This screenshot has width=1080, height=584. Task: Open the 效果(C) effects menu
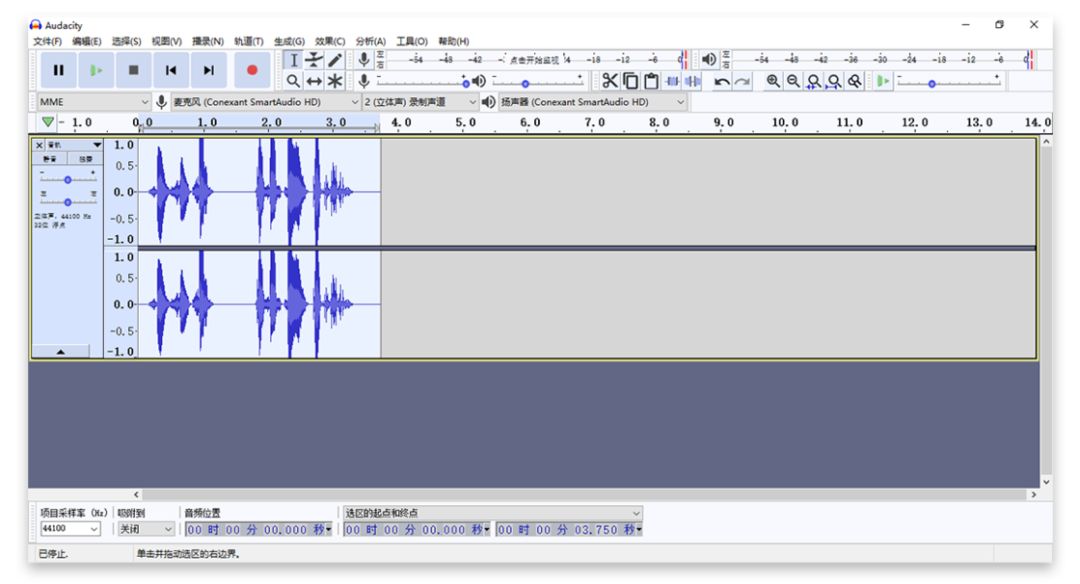tap(330, 41)
